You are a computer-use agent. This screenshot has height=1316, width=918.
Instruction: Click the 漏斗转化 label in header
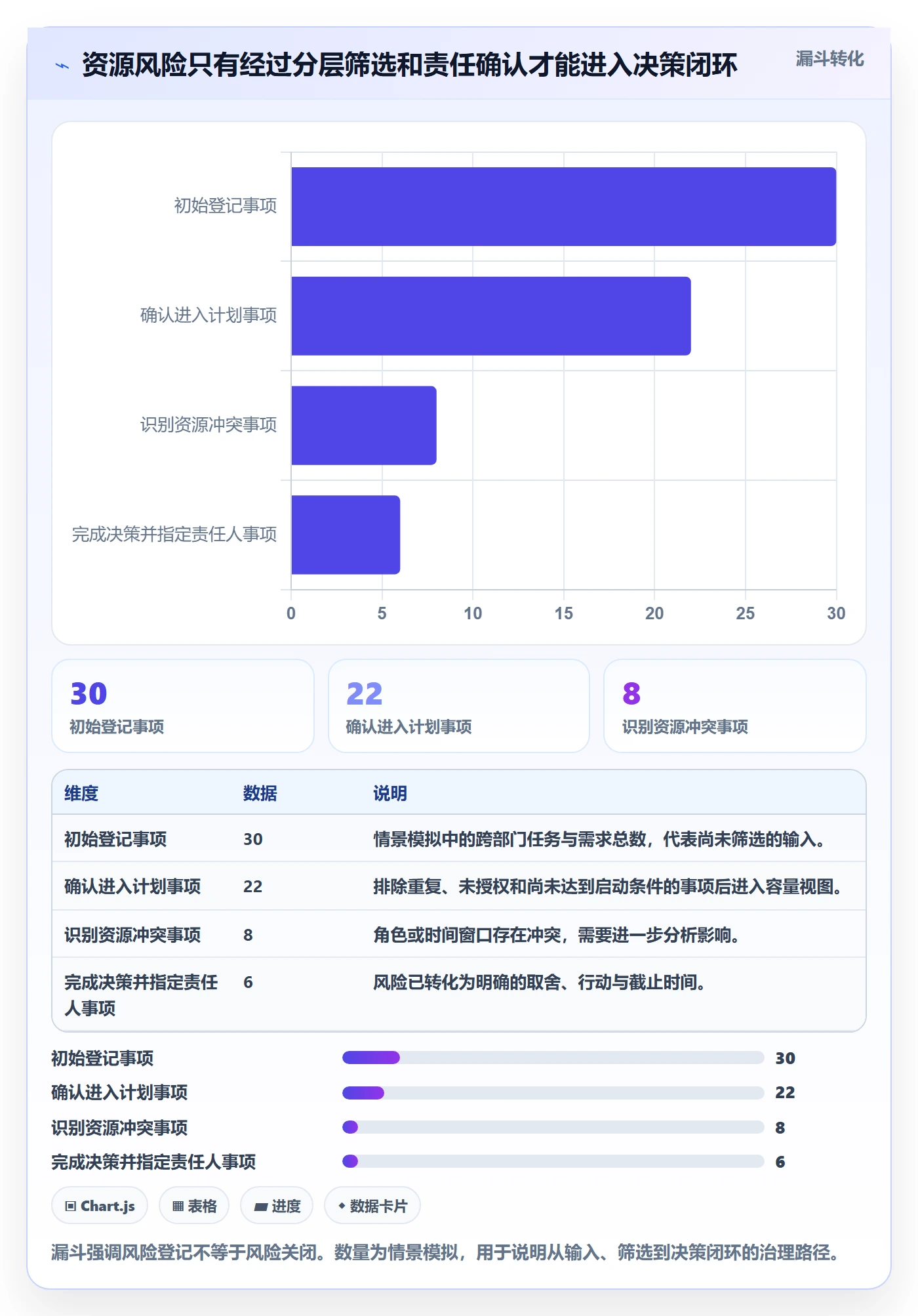[829, 59]
